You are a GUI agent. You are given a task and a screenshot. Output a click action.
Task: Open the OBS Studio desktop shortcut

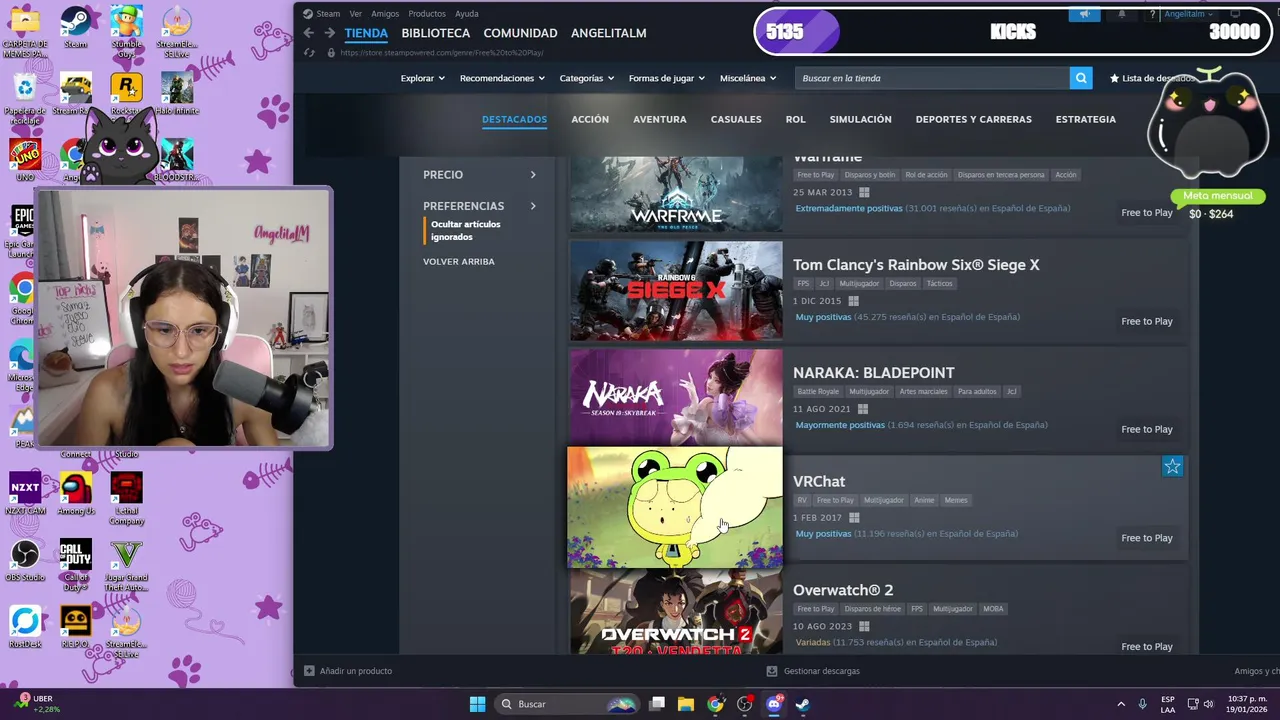point(25,560)
